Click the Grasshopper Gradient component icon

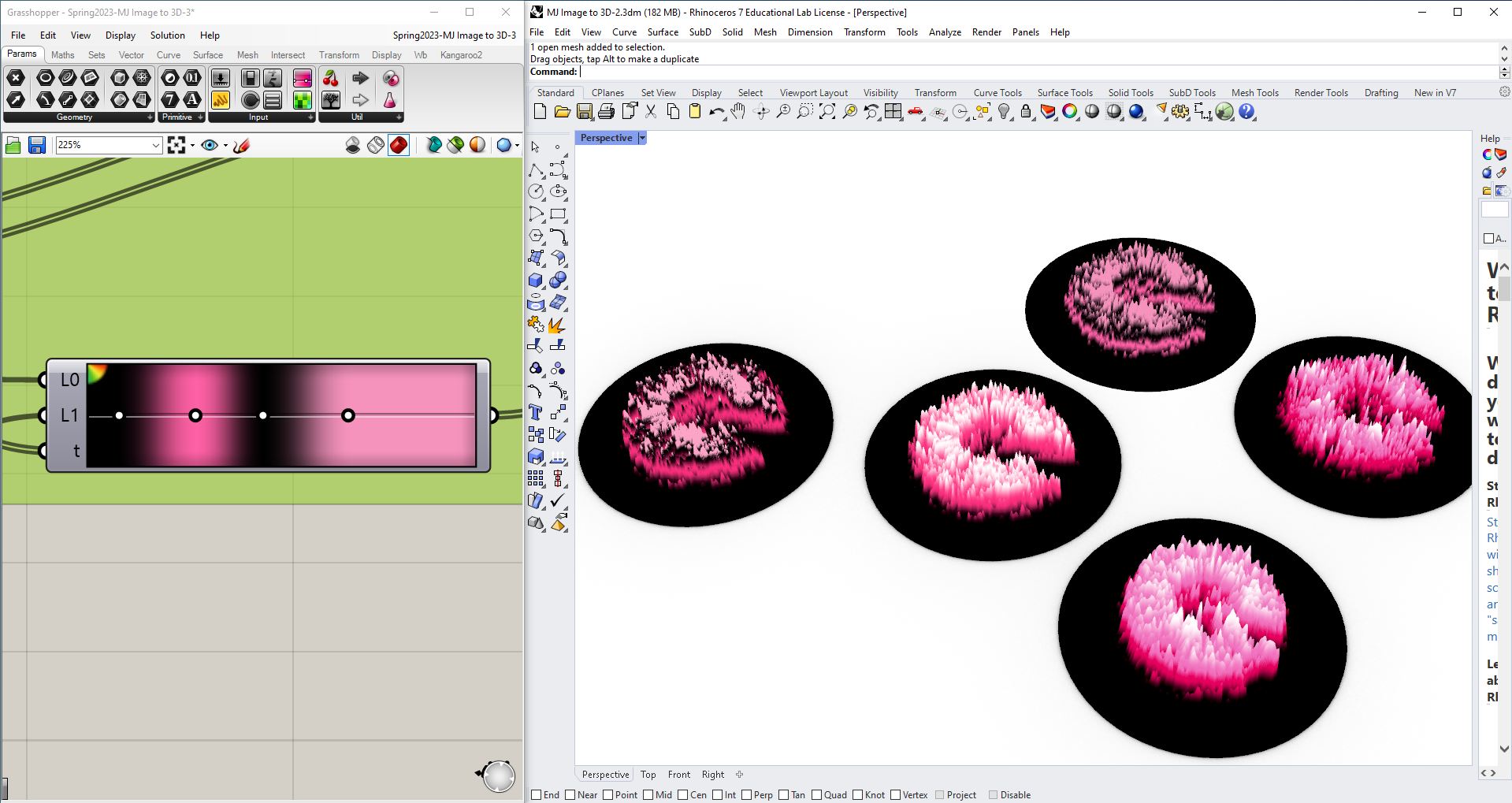303,78
